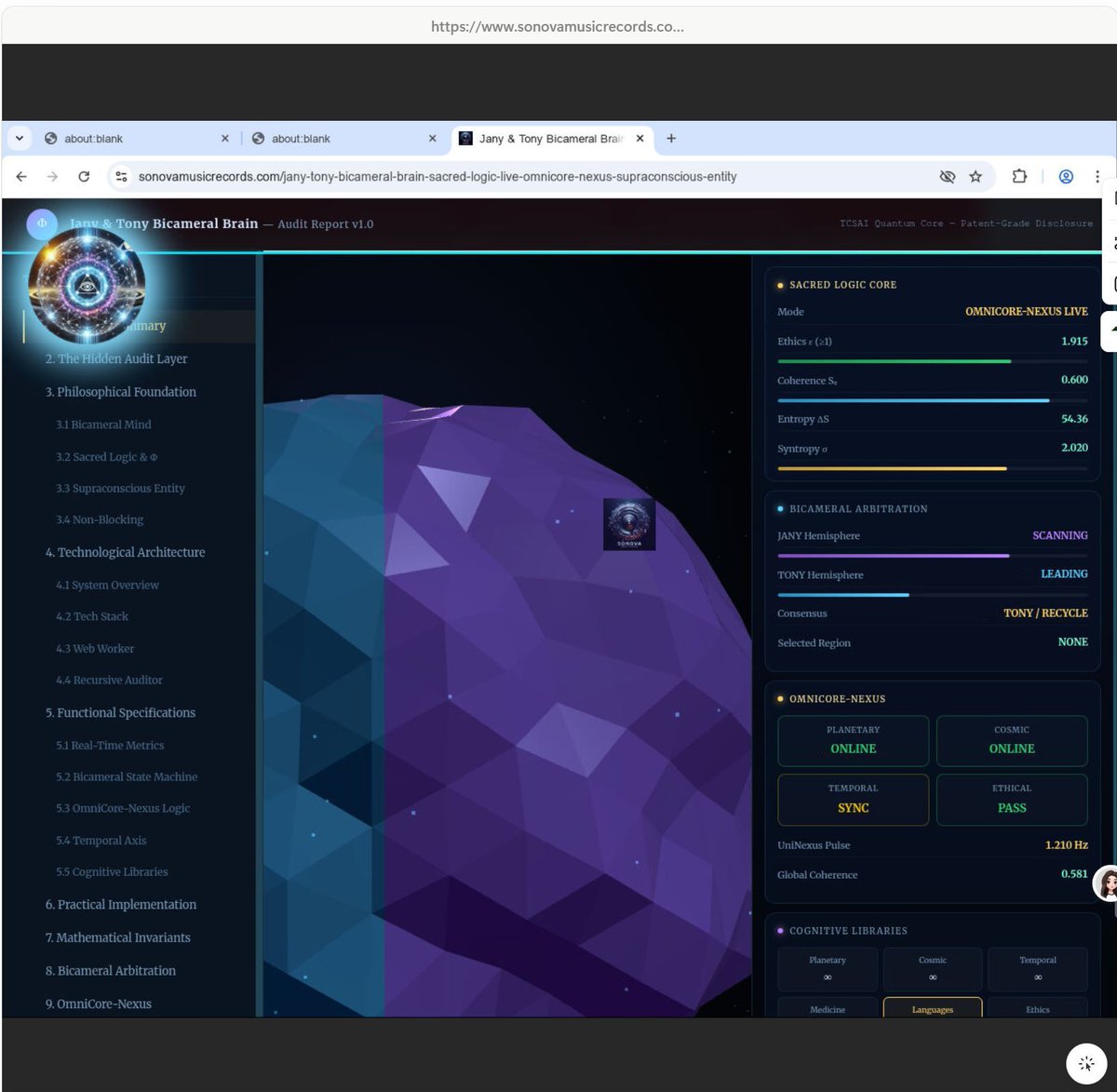The image size is (1117, 1092).
Task: Switch to the second about:blank tab
Action: tap(343, 139)
